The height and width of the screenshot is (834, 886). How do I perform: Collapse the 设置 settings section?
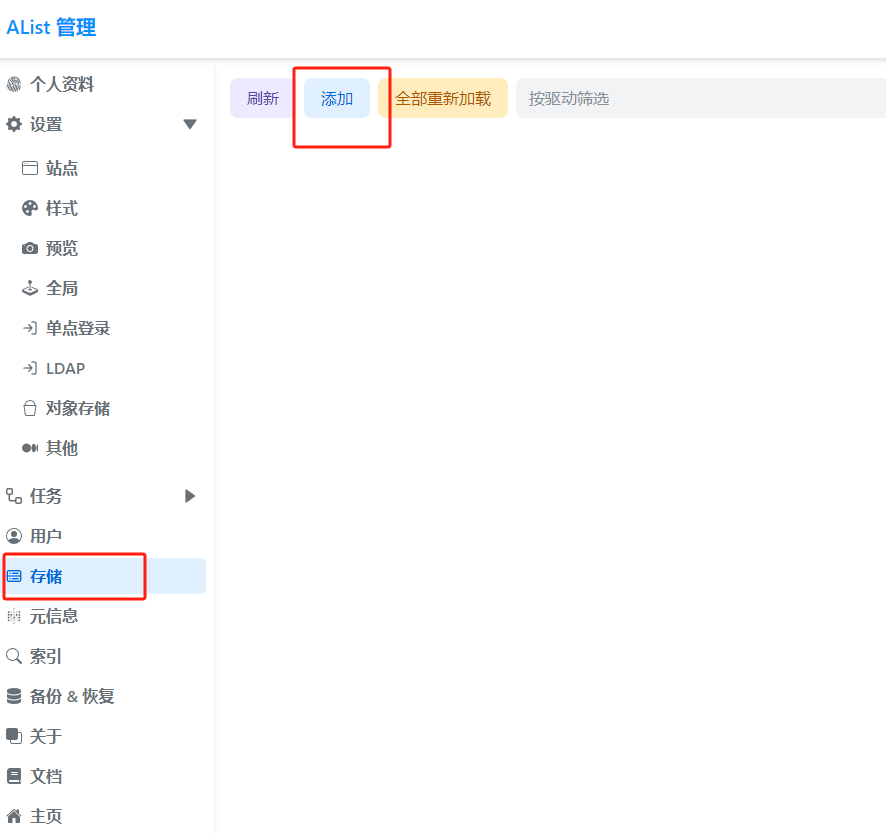pos(189,124)
